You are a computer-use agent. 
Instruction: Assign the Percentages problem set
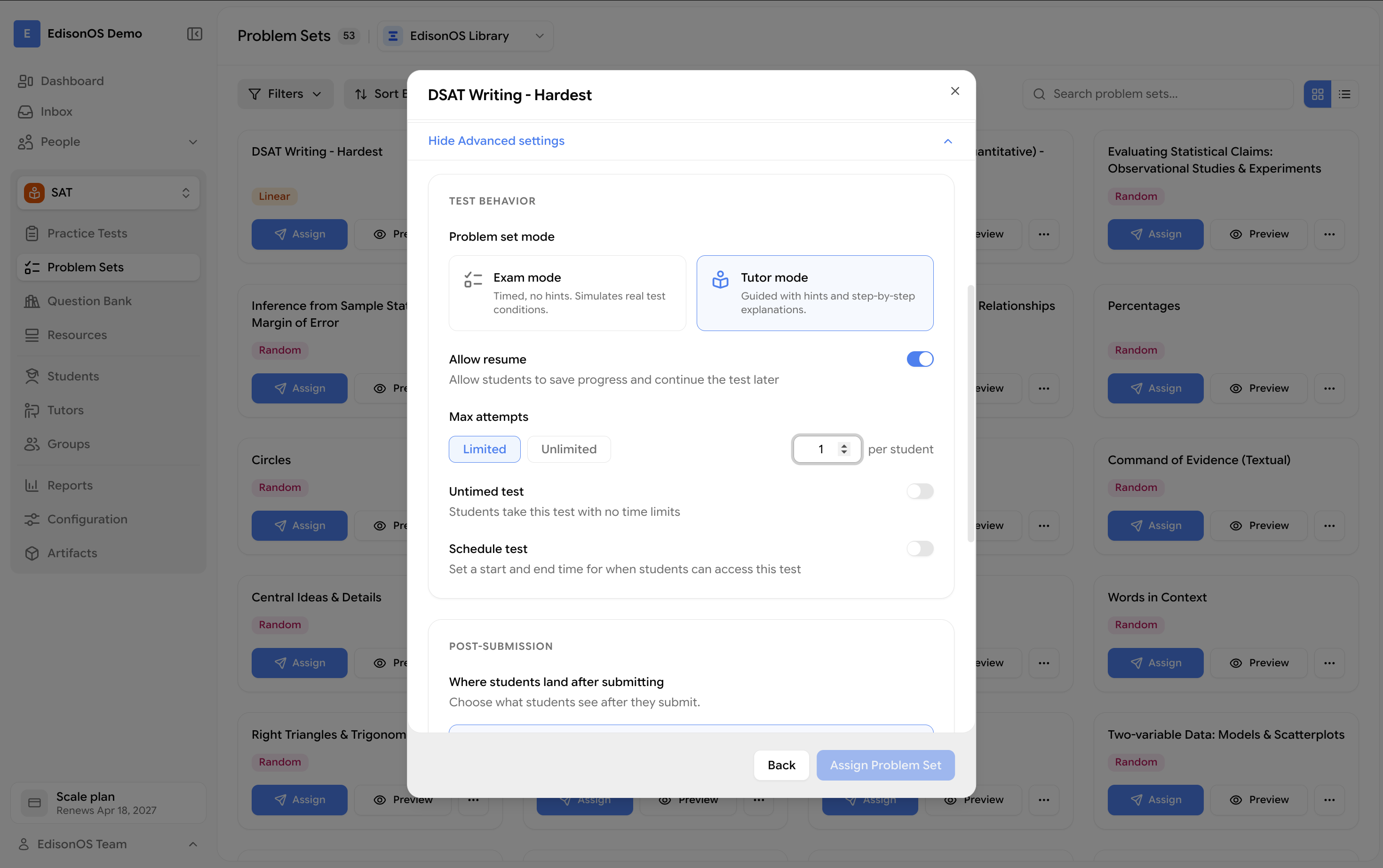1156,389
